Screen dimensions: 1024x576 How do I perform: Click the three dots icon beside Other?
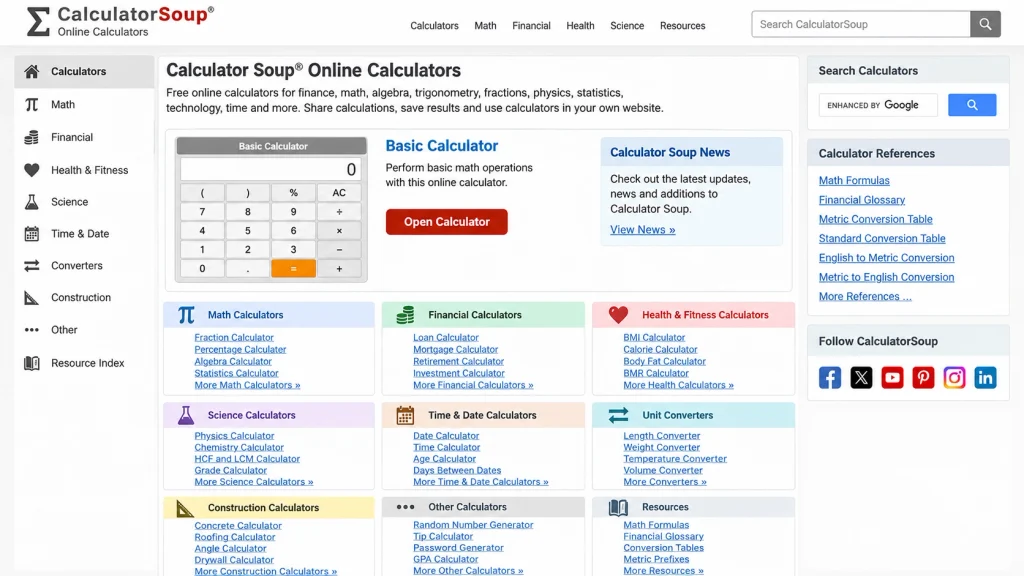(31, 330)
